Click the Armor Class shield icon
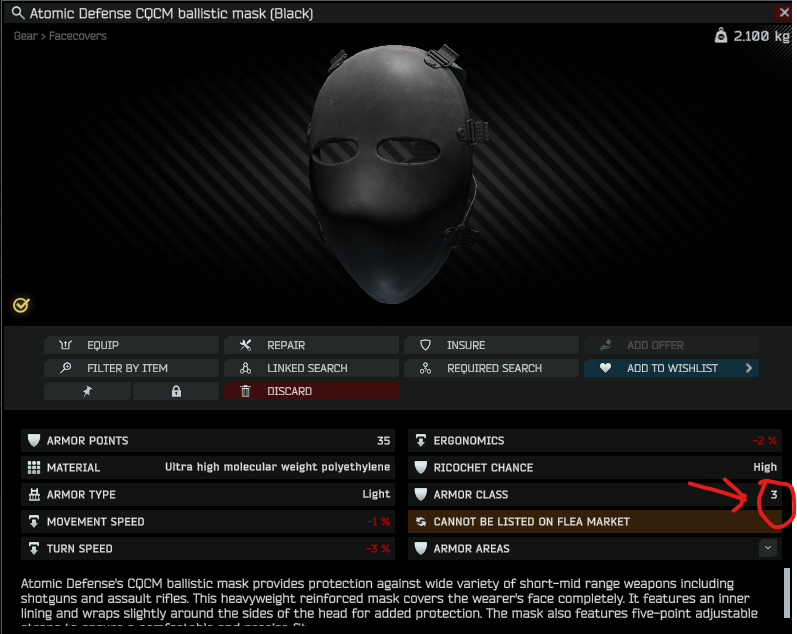 pyautogui.click(x=421, y=495)
